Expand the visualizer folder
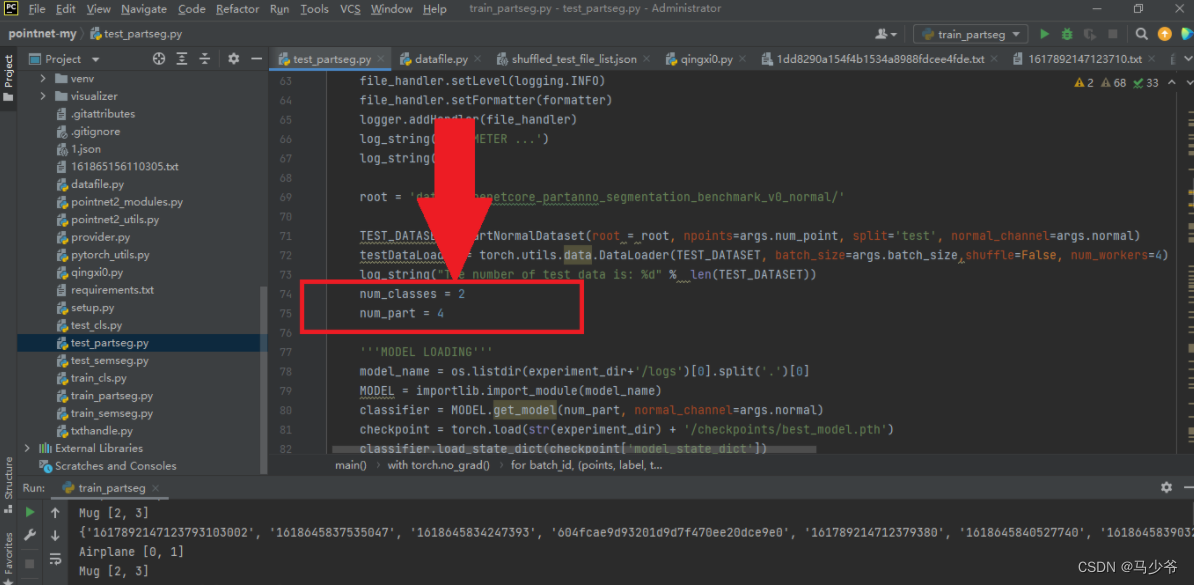Image resolution: width=1194 pixels, height=585 pixels. click(43, 96)
